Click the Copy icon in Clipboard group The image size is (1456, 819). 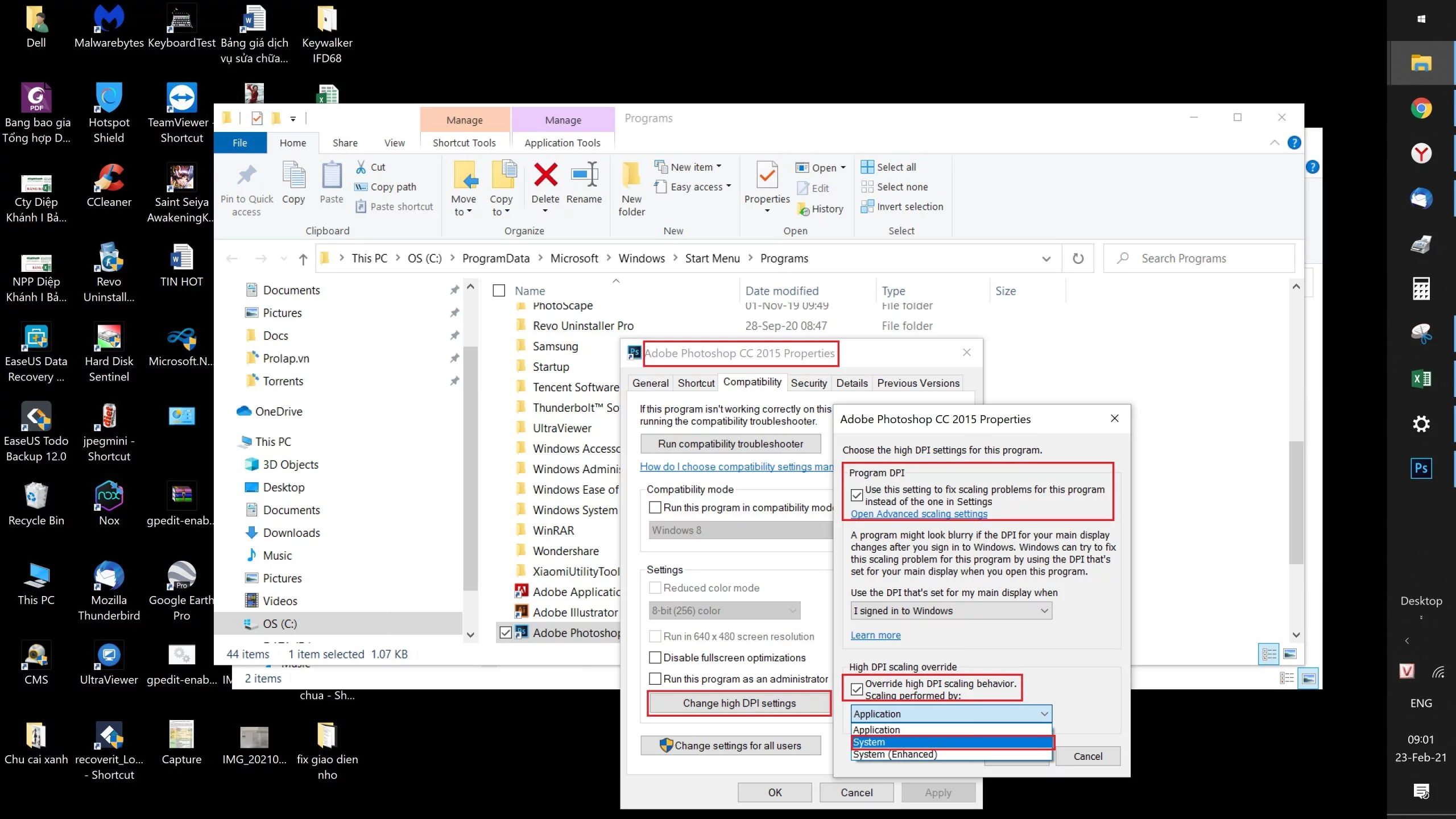coord(294,175)
